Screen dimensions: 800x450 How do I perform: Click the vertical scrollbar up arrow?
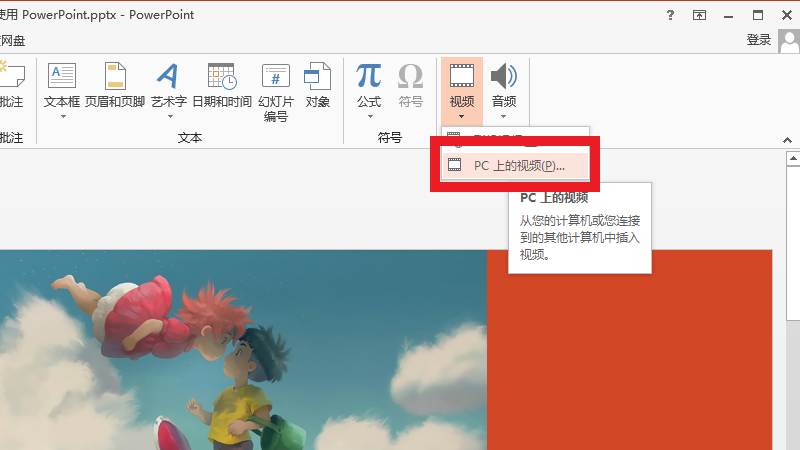tap(792, 160)
